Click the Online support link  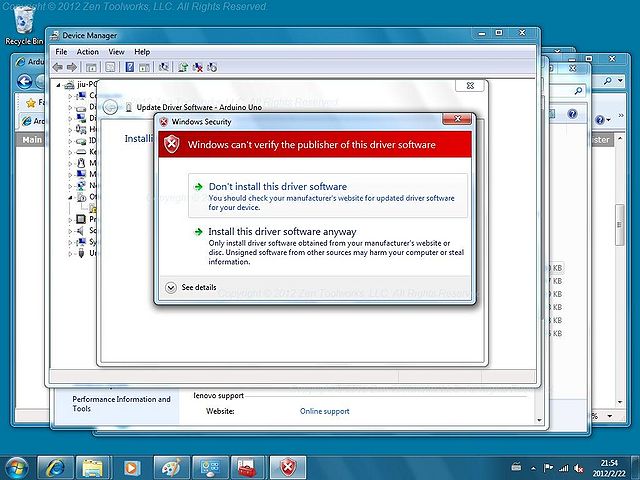(324, 411)
